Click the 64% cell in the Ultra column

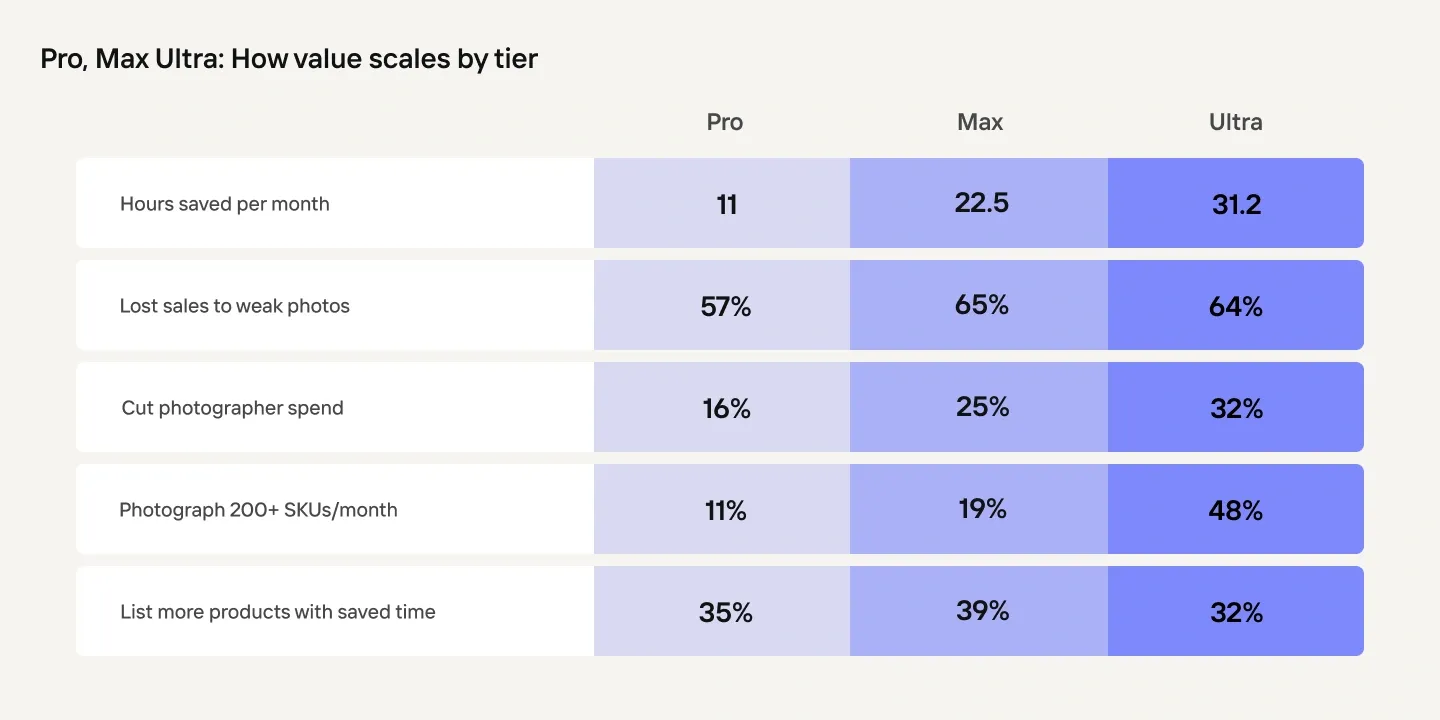(1236, 307)
